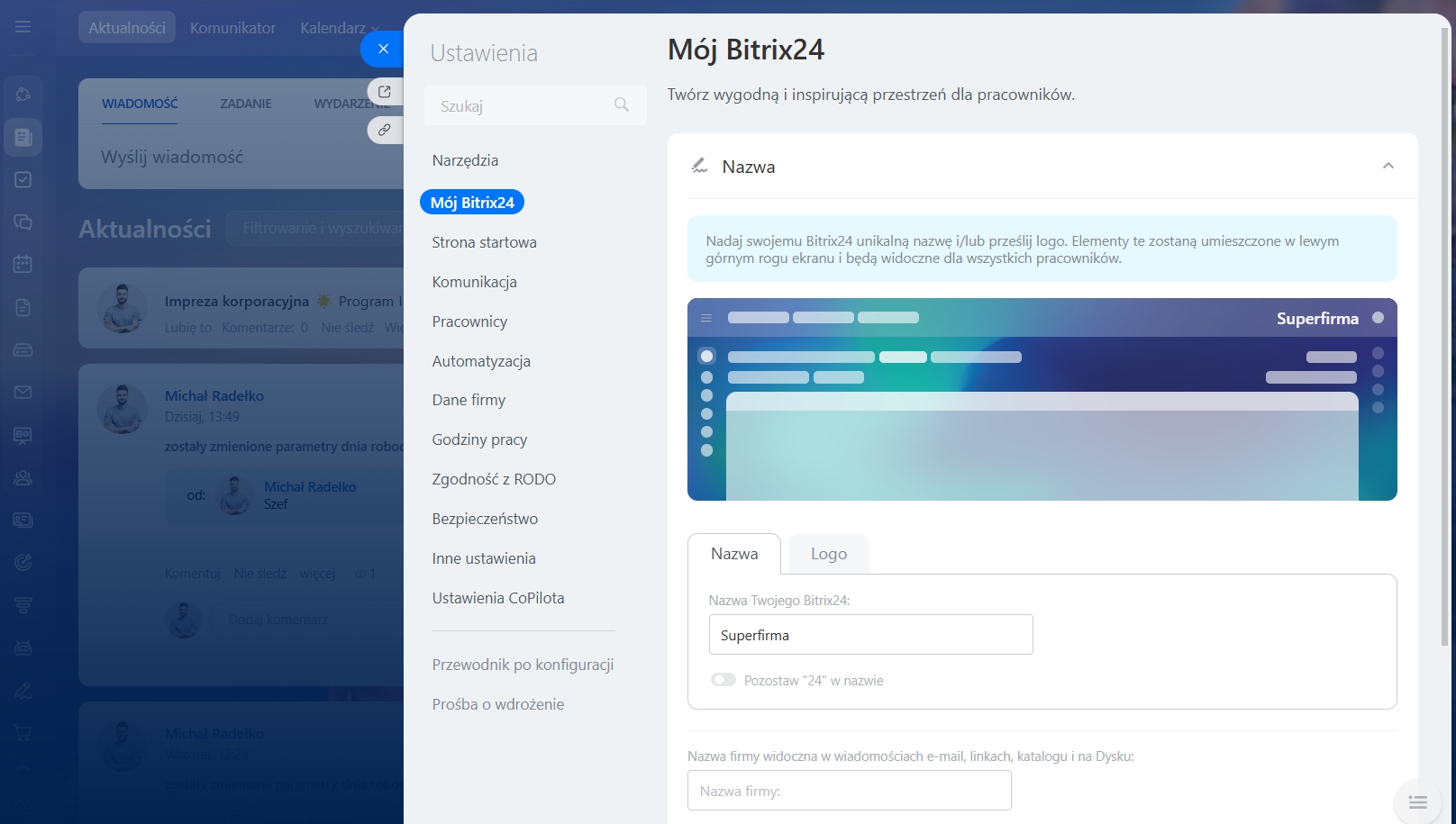The height and width of the screenshot is (824, 1456).
Task: Open the Dane firmy settings section
Action: click(x=469, y=400)
